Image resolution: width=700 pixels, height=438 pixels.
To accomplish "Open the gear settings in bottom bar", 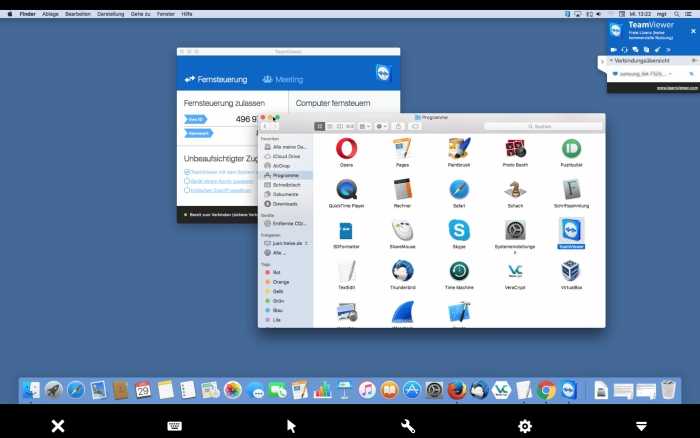I will 525,426.
